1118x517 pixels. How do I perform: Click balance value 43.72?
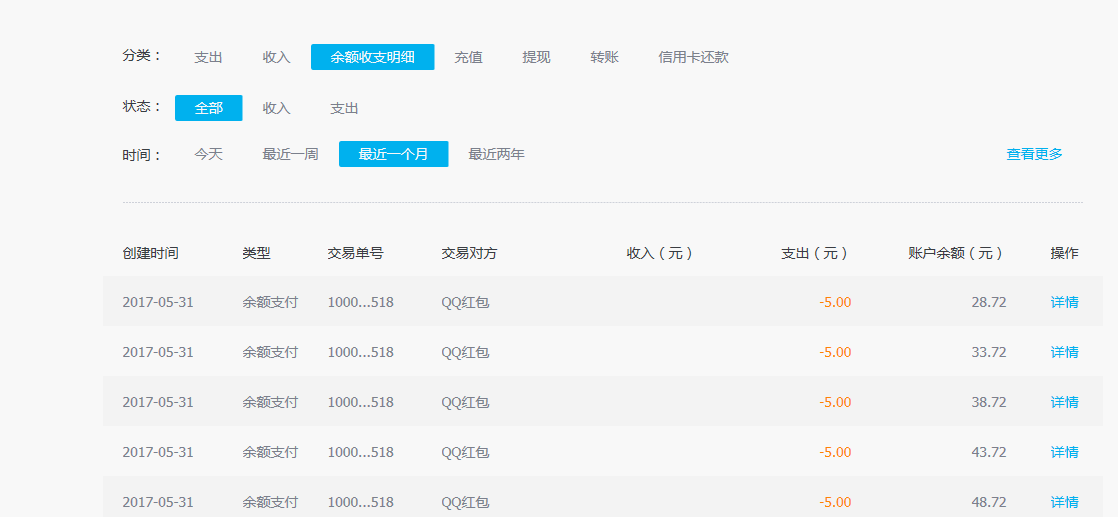click(989, 452)
